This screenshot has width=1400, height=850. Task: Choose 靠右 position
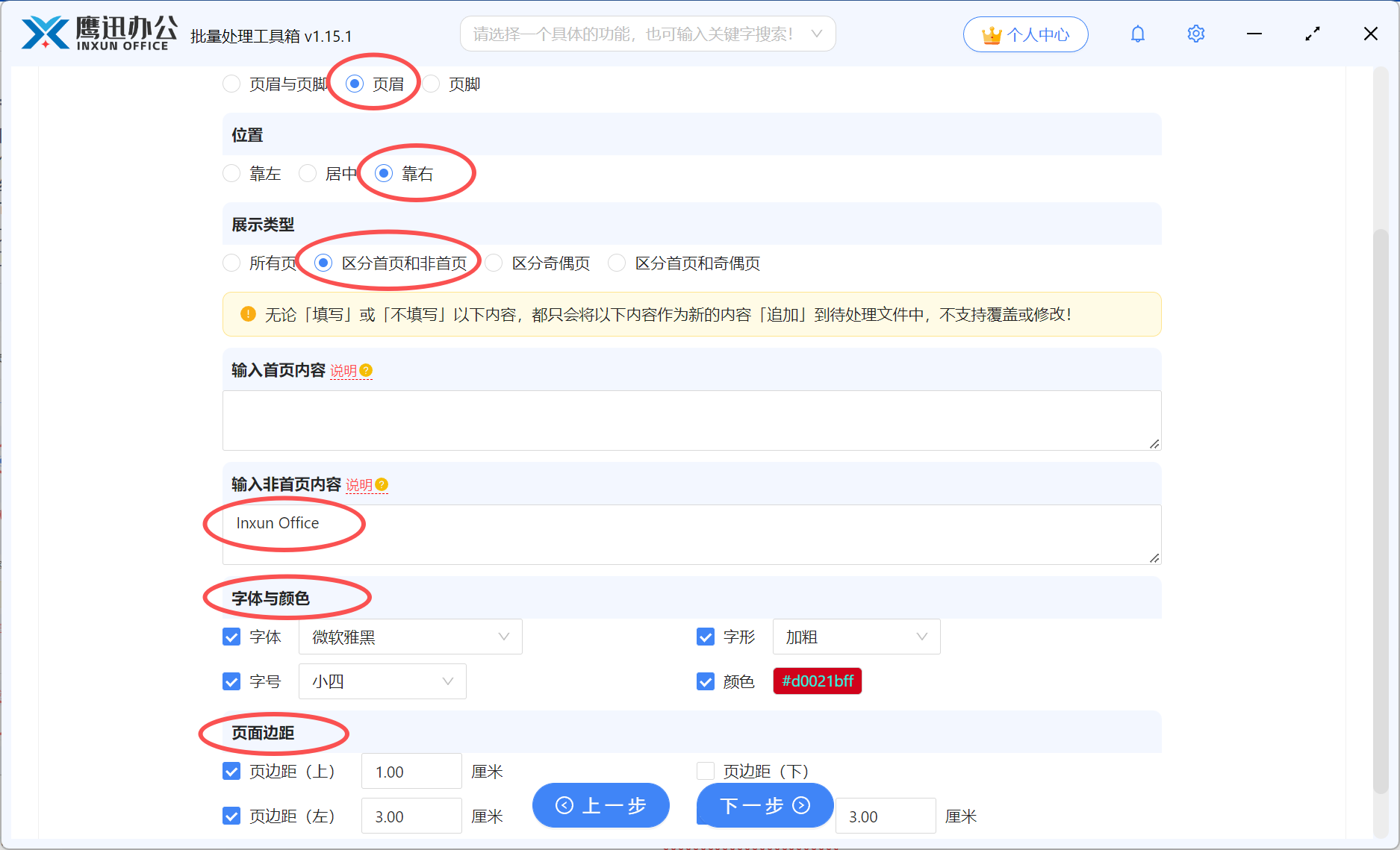click(384, 173)
